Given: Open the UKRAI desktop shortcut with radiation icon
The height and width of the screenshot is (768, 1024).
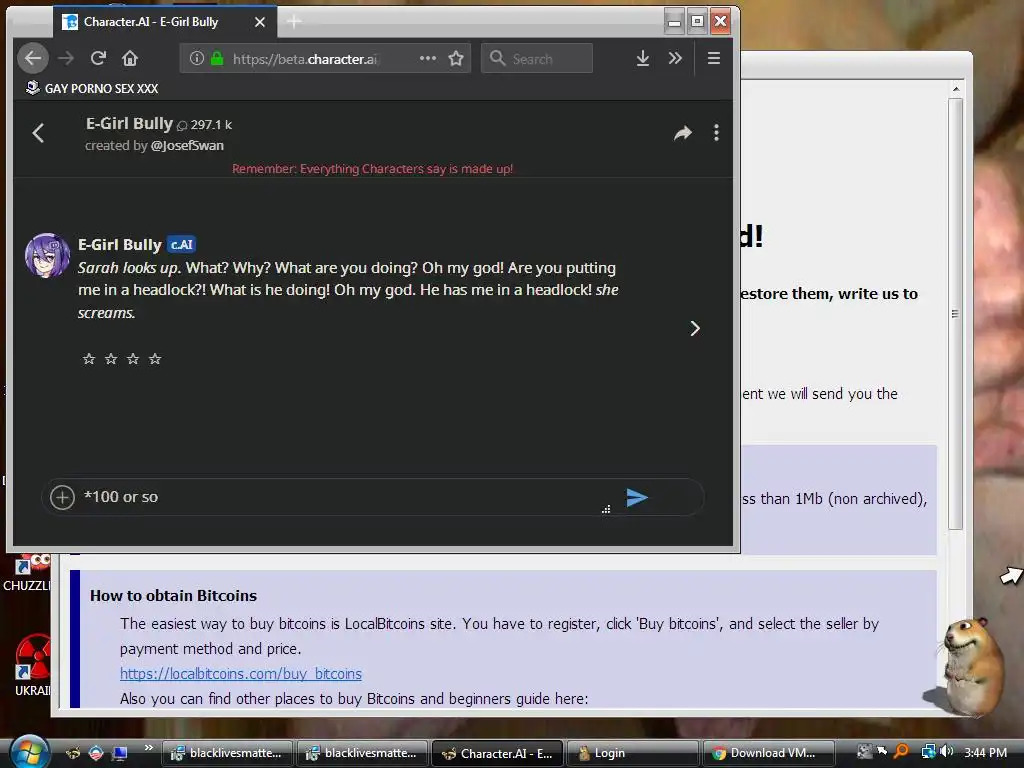Looking at the screenshot, I should tap(31, 665).
